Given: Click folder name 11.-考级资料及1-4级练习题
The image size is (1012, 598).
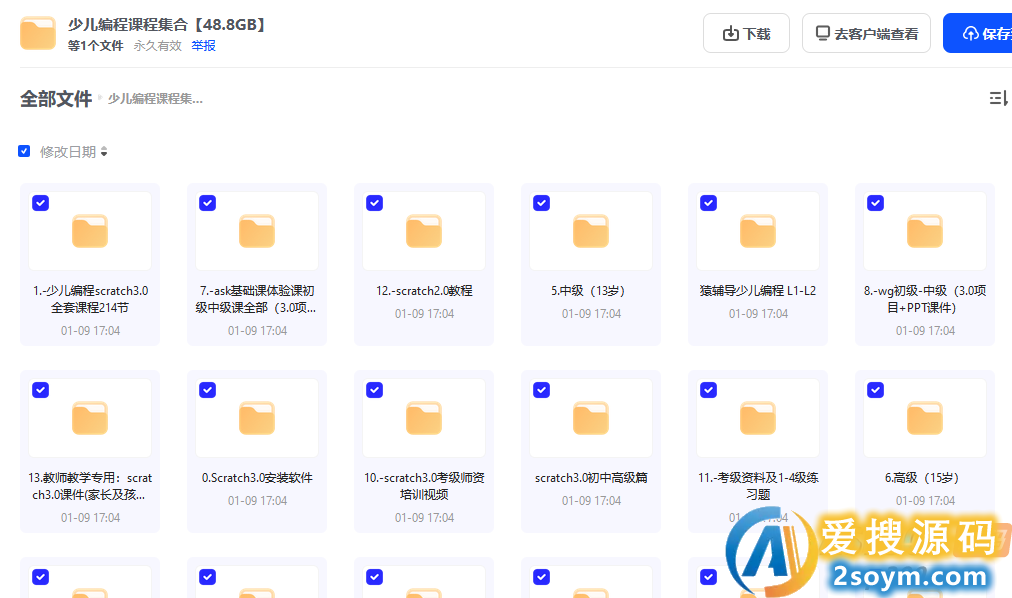Looking at the screenshot, I should (x=758, y=486).
